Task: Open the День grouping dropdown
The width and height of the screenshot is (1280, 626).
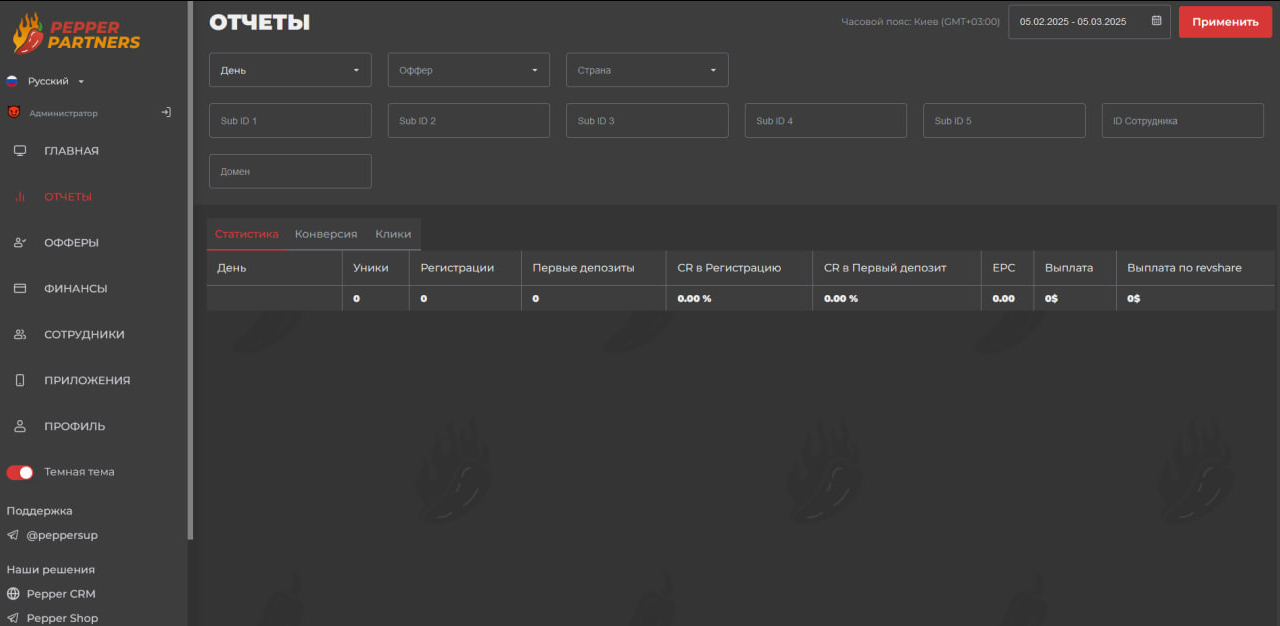Action: (289, 70)
